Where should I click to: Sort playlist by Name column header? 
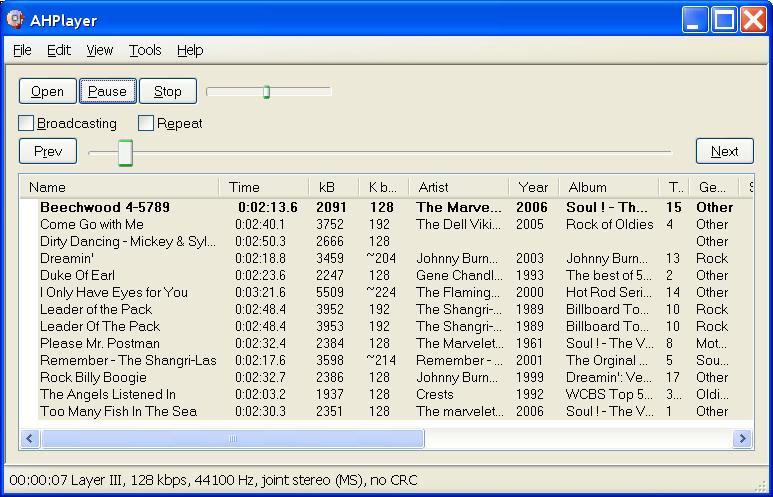[119, 187]
